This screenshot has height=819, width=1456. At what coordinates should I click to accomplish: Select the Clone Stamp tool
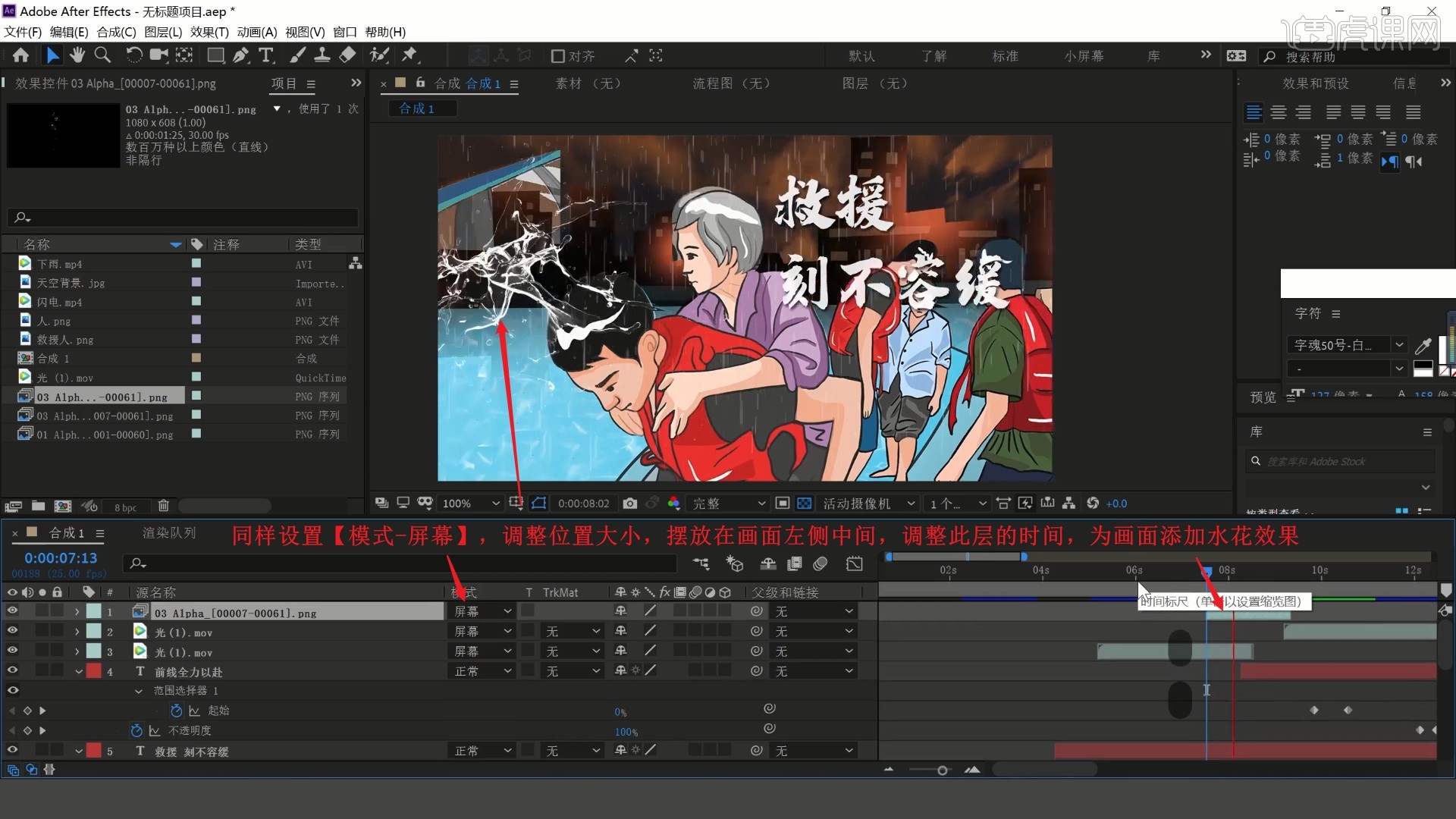[322, 55]
